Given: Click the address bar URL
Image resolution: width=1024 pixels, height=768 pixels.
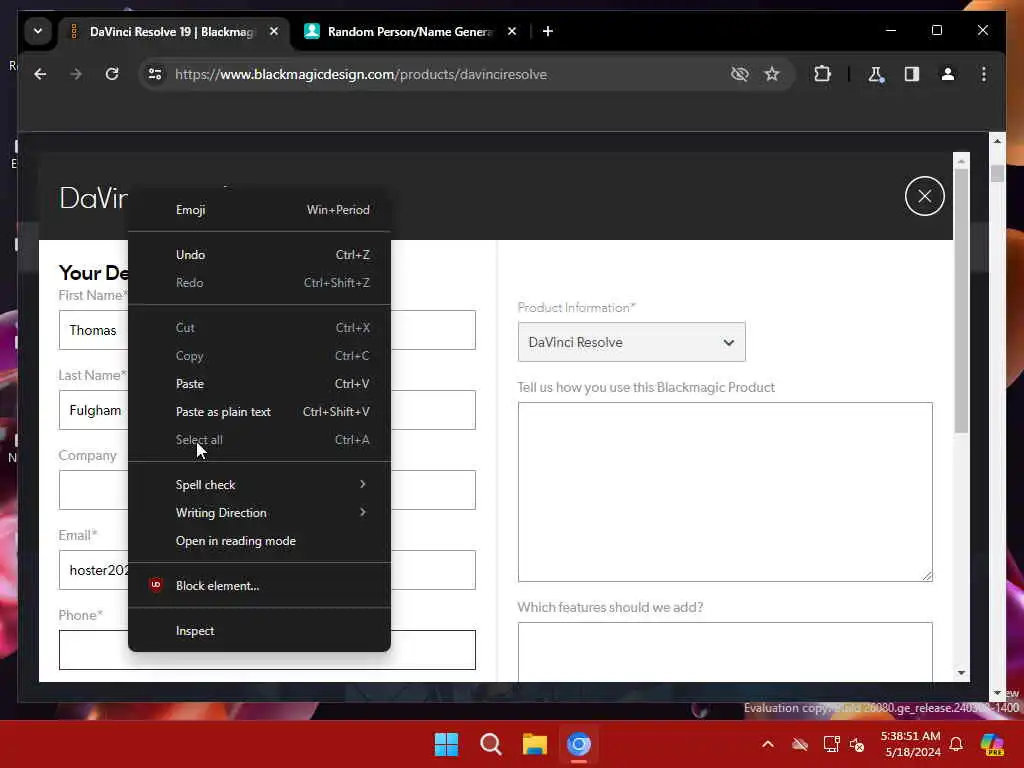Looking at the screenshot, I should (x=361, y=74).
